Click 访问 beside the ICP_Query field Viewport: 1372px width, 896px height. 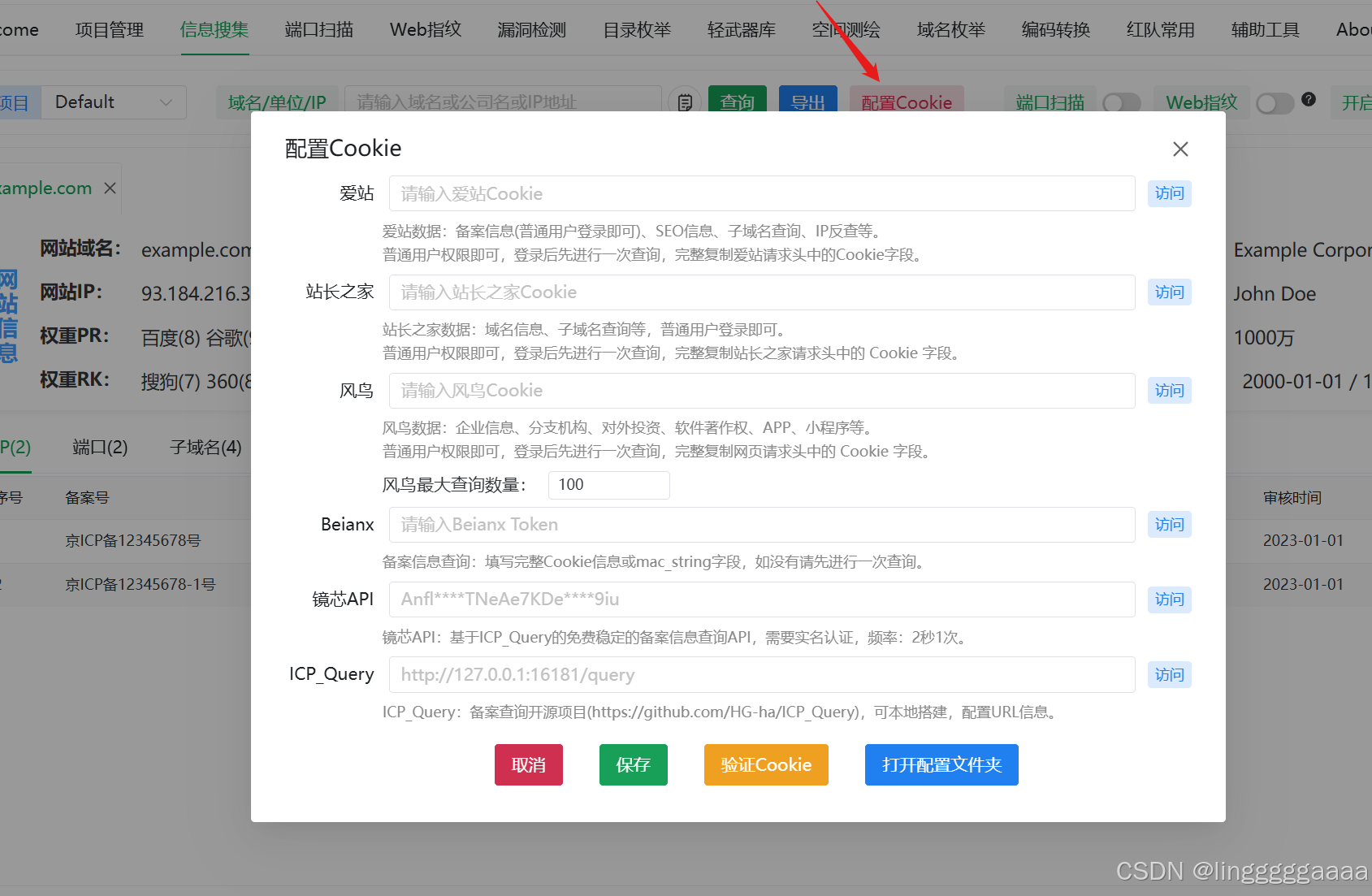[1169, 674]
